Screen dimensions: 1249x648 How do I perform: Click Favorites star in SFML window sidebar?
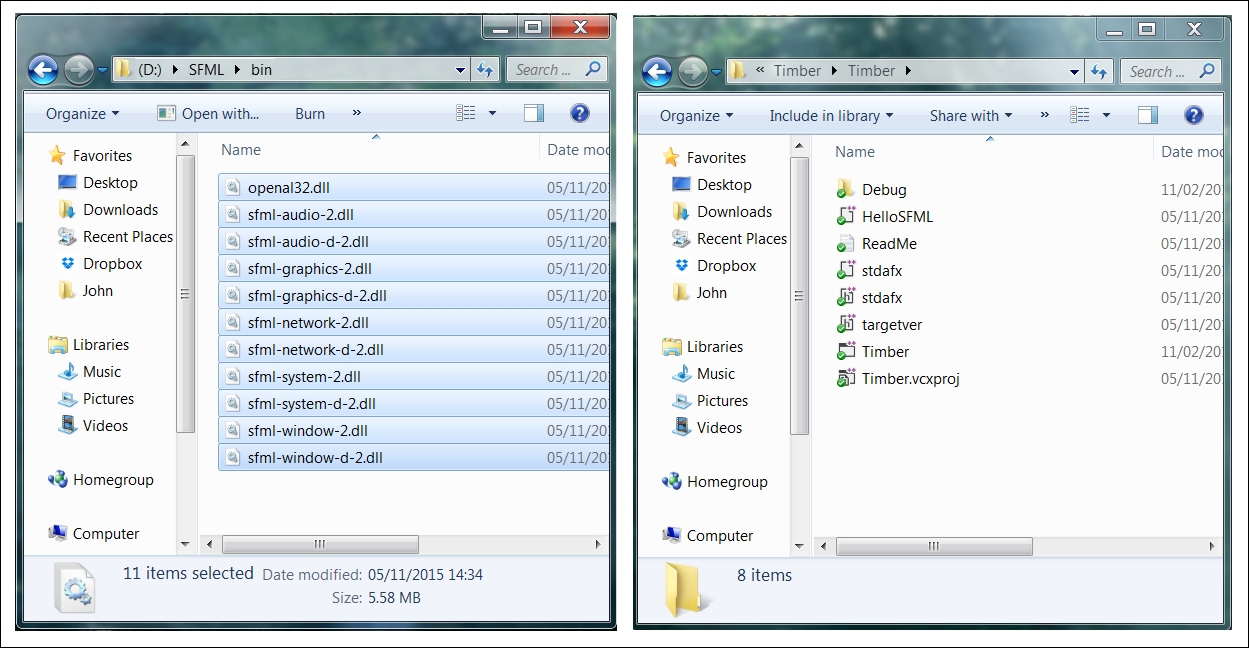(x=57, y=155)
